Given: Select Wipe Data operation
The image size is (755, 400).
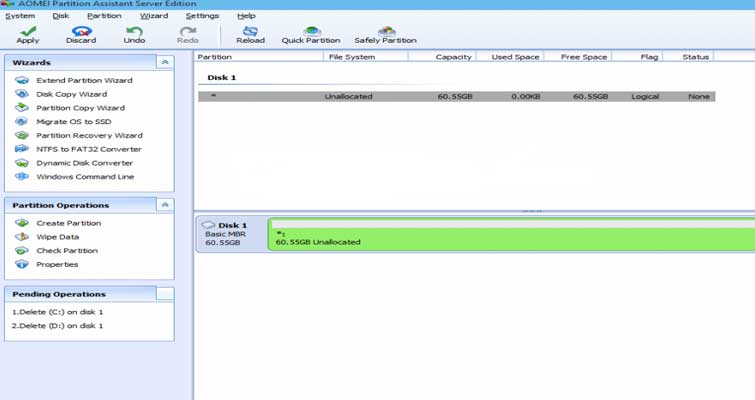Looking at the screenshot, I should 58,237.
